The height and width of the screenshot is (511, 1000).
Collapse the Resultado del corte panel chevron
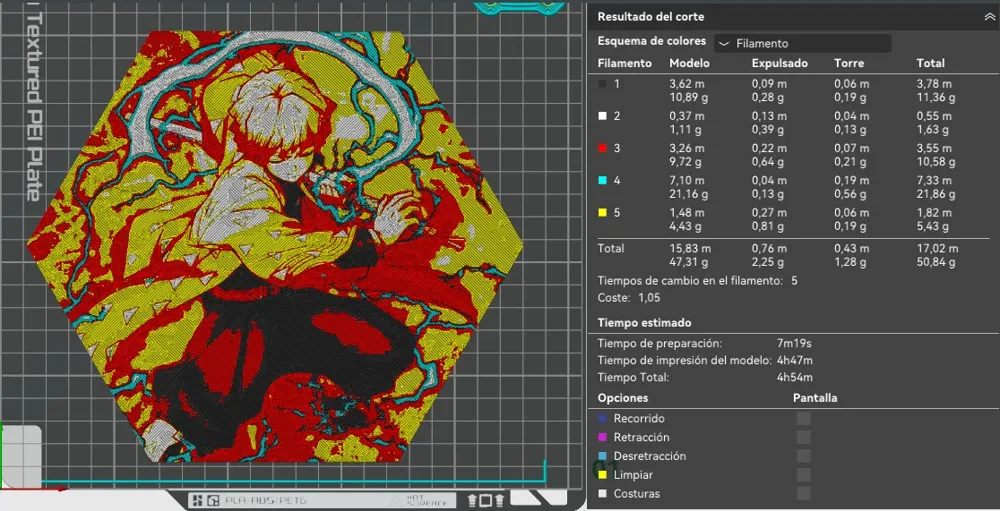click(989, 17)
